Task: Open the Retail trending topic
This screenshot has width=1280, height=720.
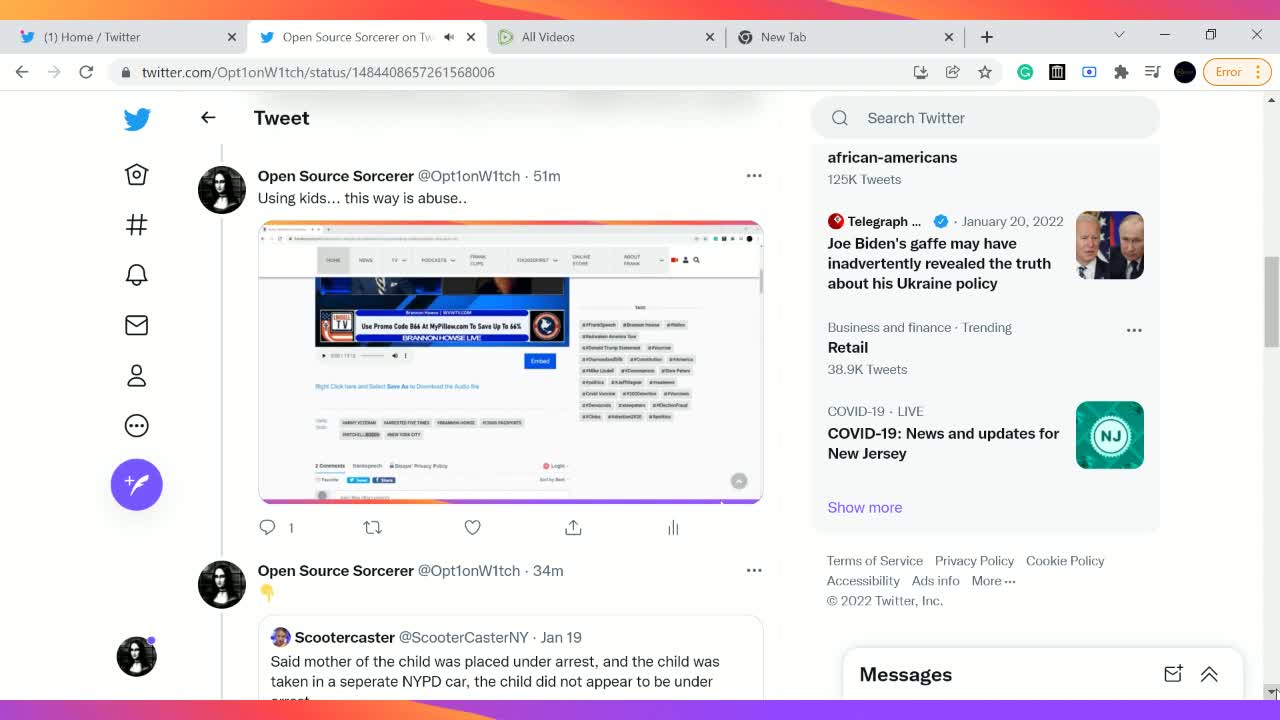Action: (848, 347)
